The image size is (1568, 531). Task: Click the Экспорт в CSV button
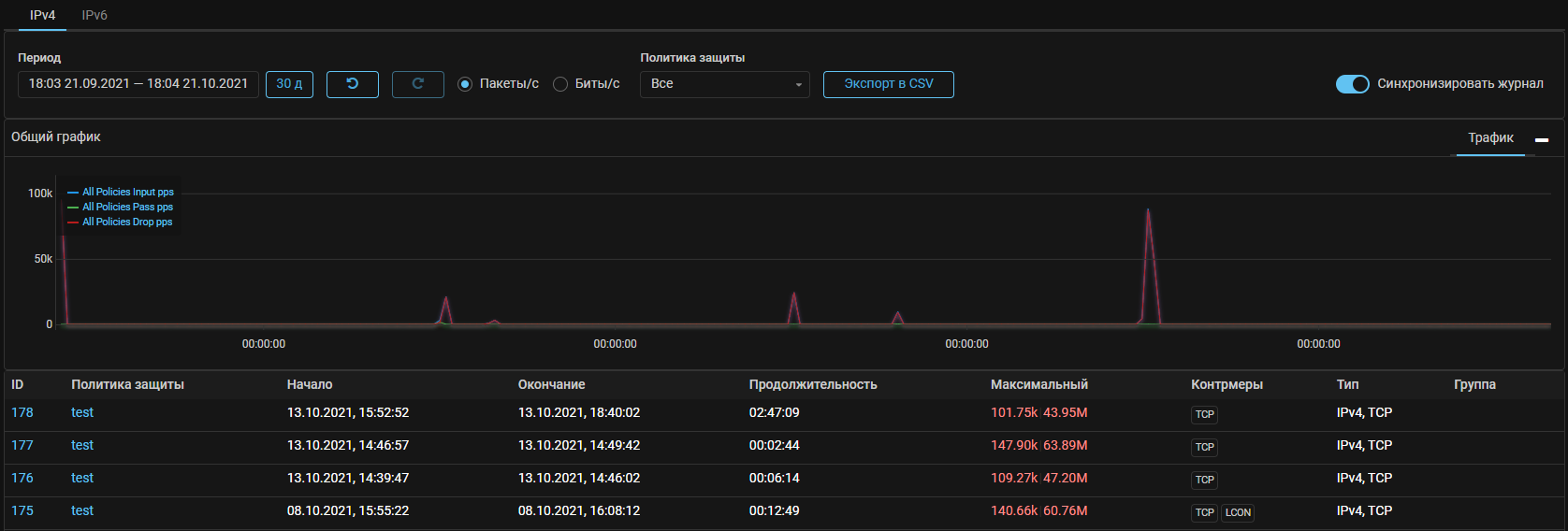pos(888,84)
